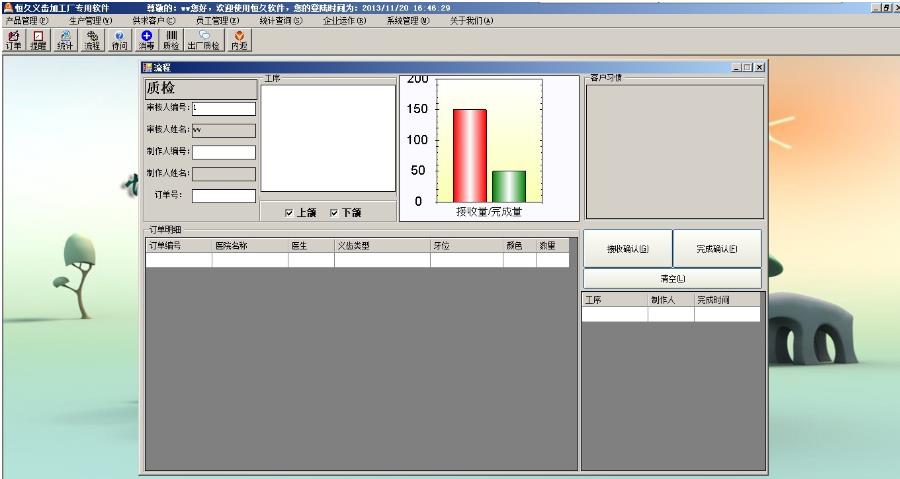Click the 订单号 input field

223,196
